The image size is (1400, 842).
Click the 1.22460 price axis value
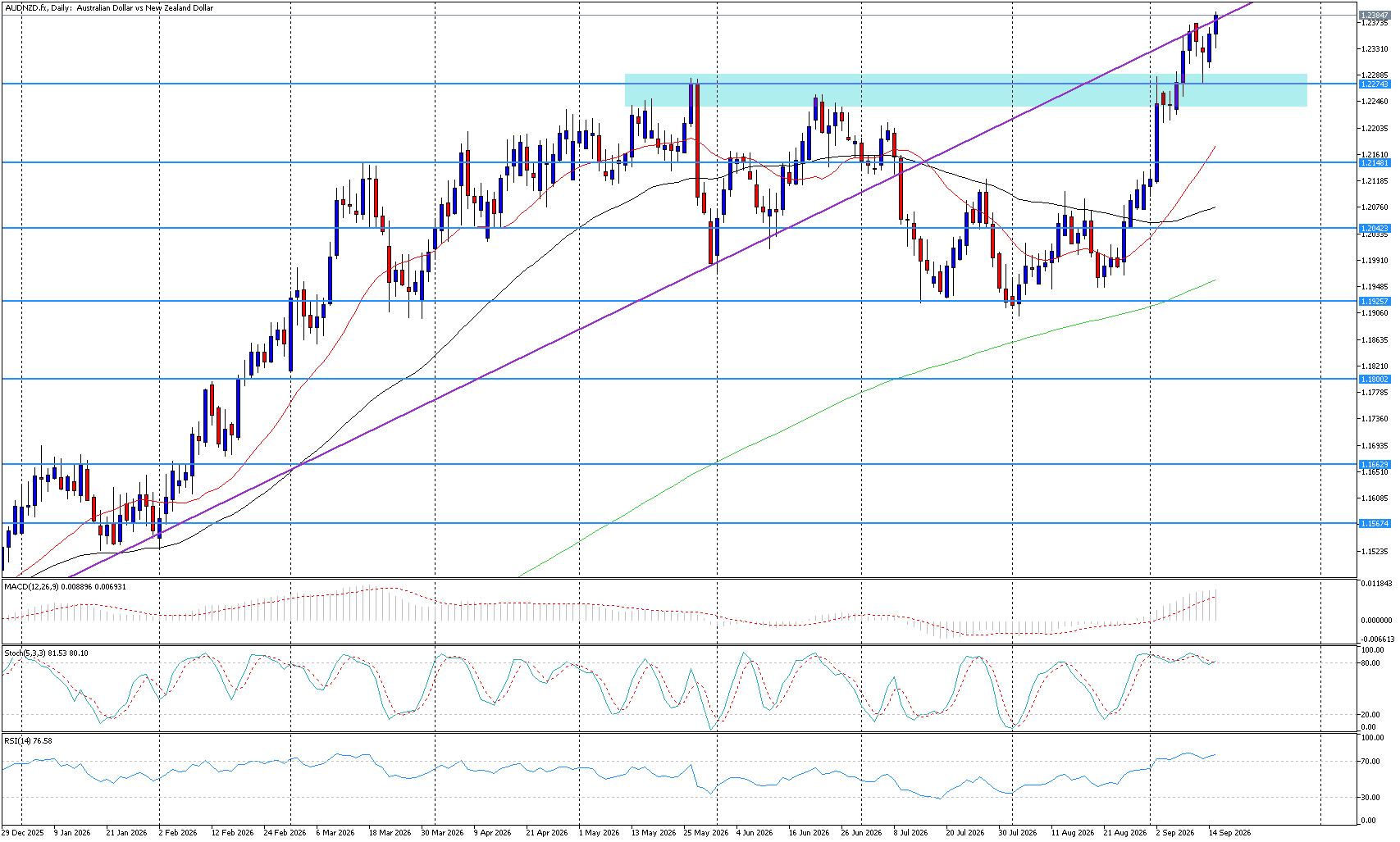[1375, 102]
